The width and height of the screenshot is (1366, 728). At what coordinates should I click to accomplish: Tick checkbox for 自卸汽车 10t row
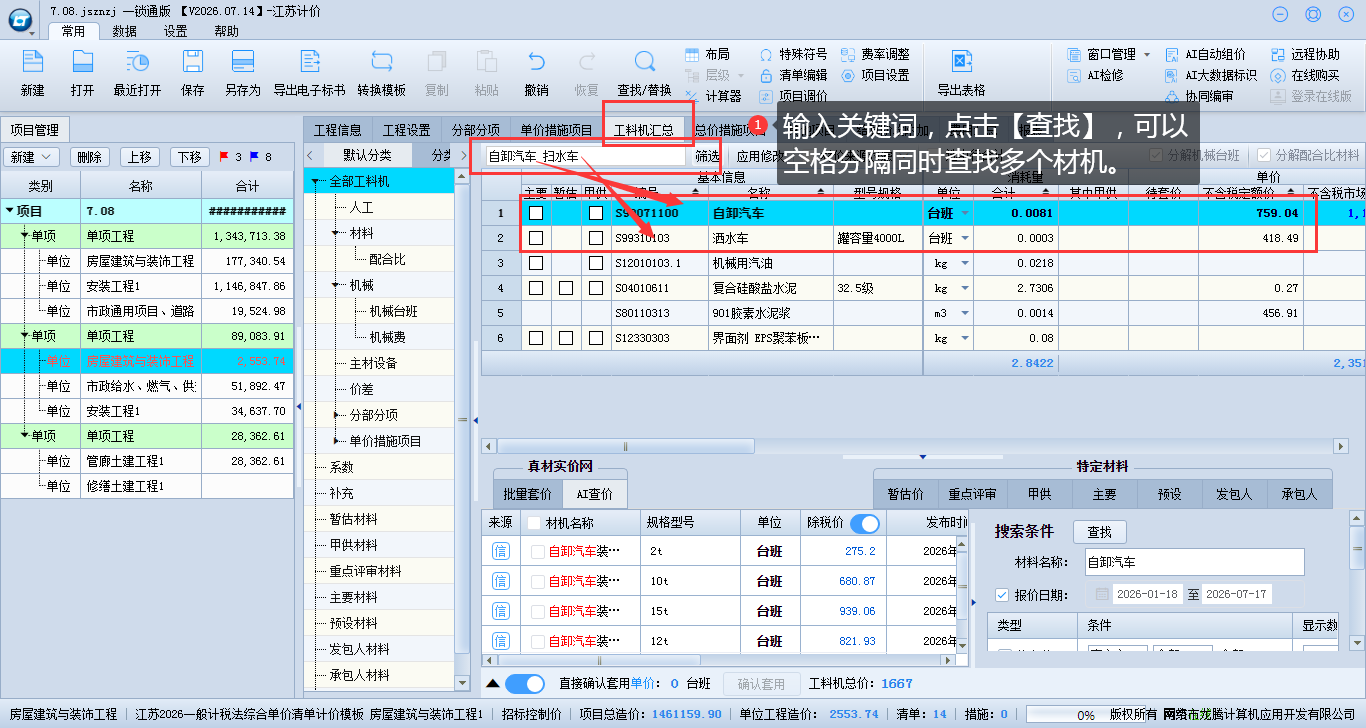click(x=538, y=581)
